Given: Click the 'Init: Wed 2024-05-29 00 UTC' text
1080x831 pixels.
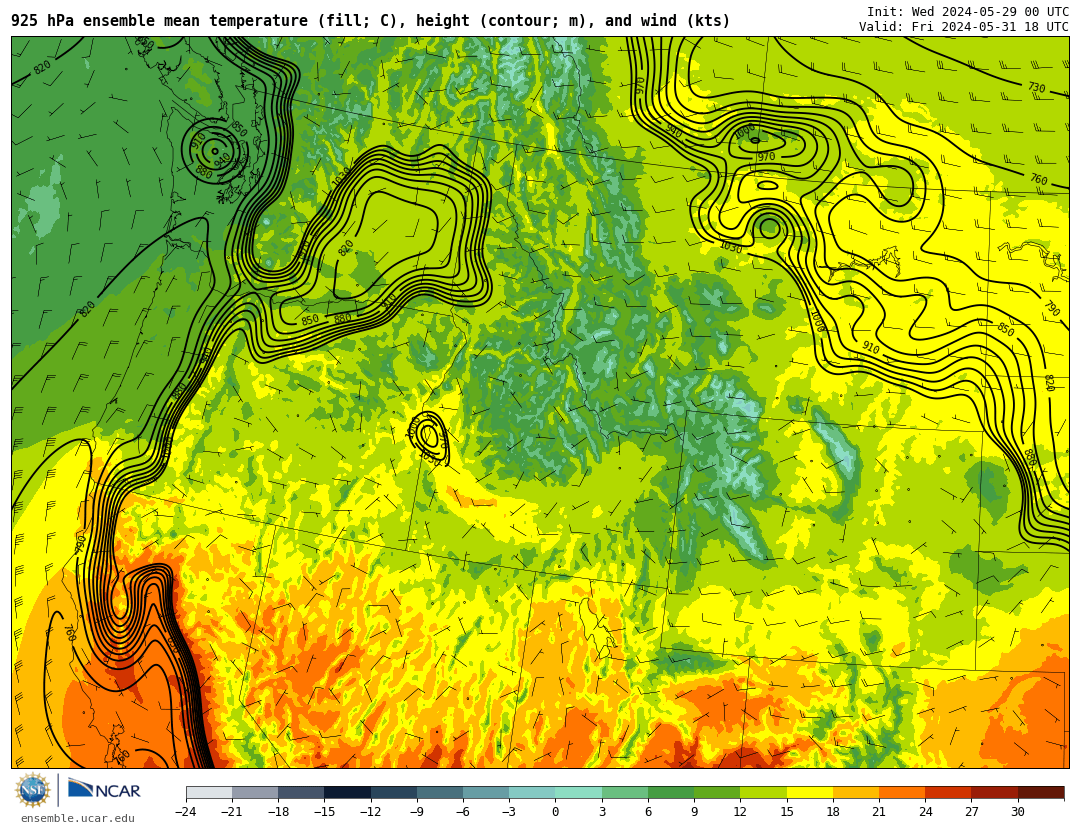Looking at the screenshot, I should [x=968, y=11].
